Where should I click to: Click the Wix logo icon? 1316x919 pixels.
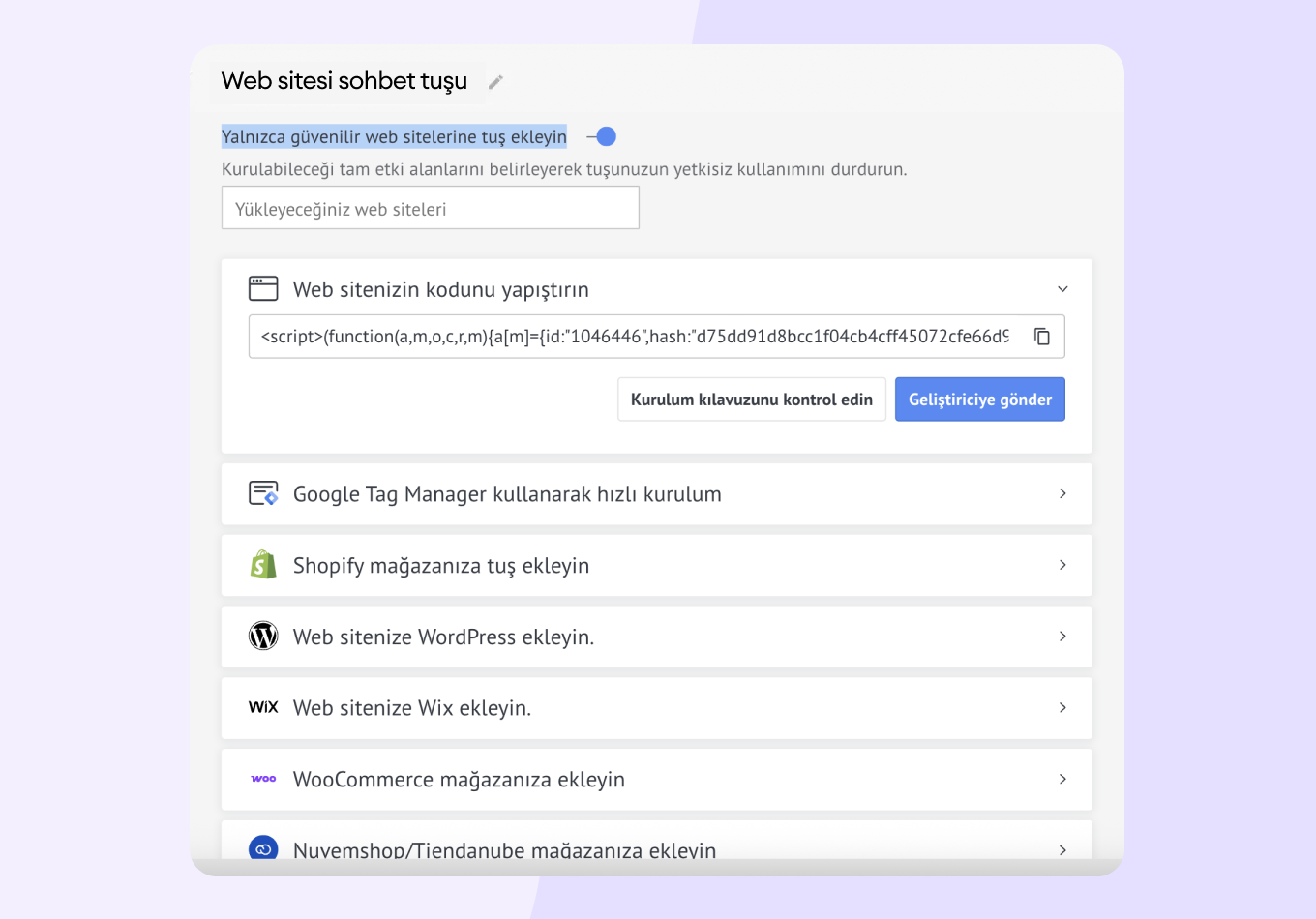click(x=263, y=707)
